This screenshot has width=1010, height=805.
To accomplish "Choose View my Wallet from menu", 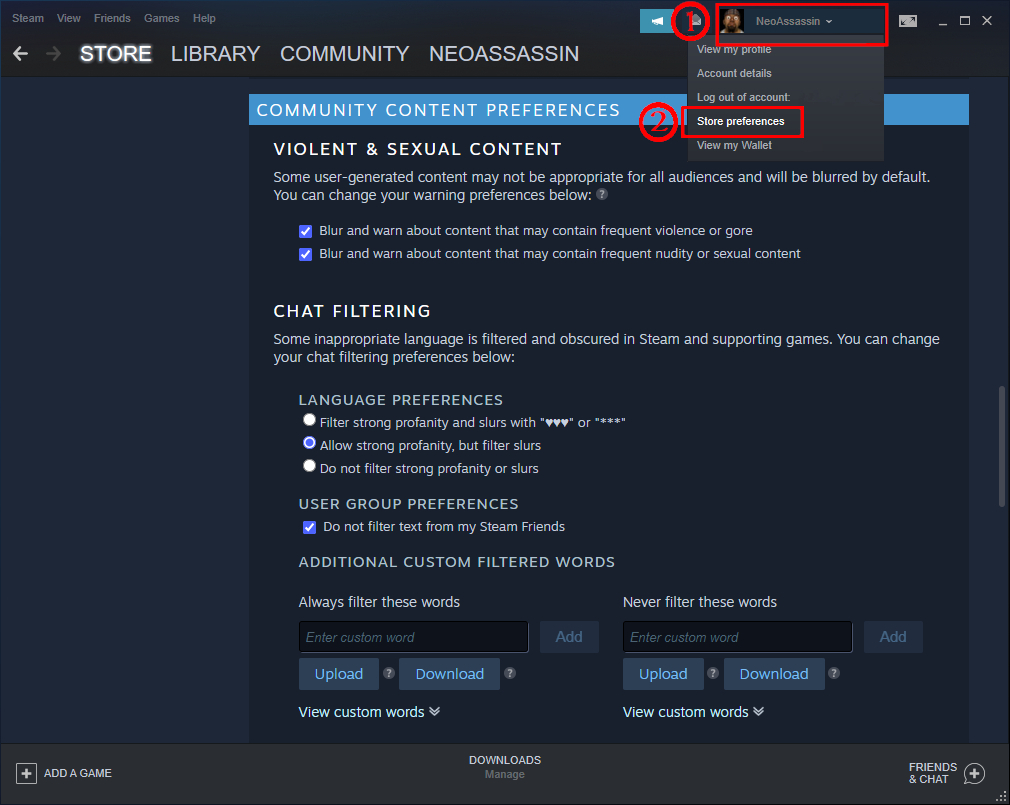I will pyautogui.click(x=734, y=146).
